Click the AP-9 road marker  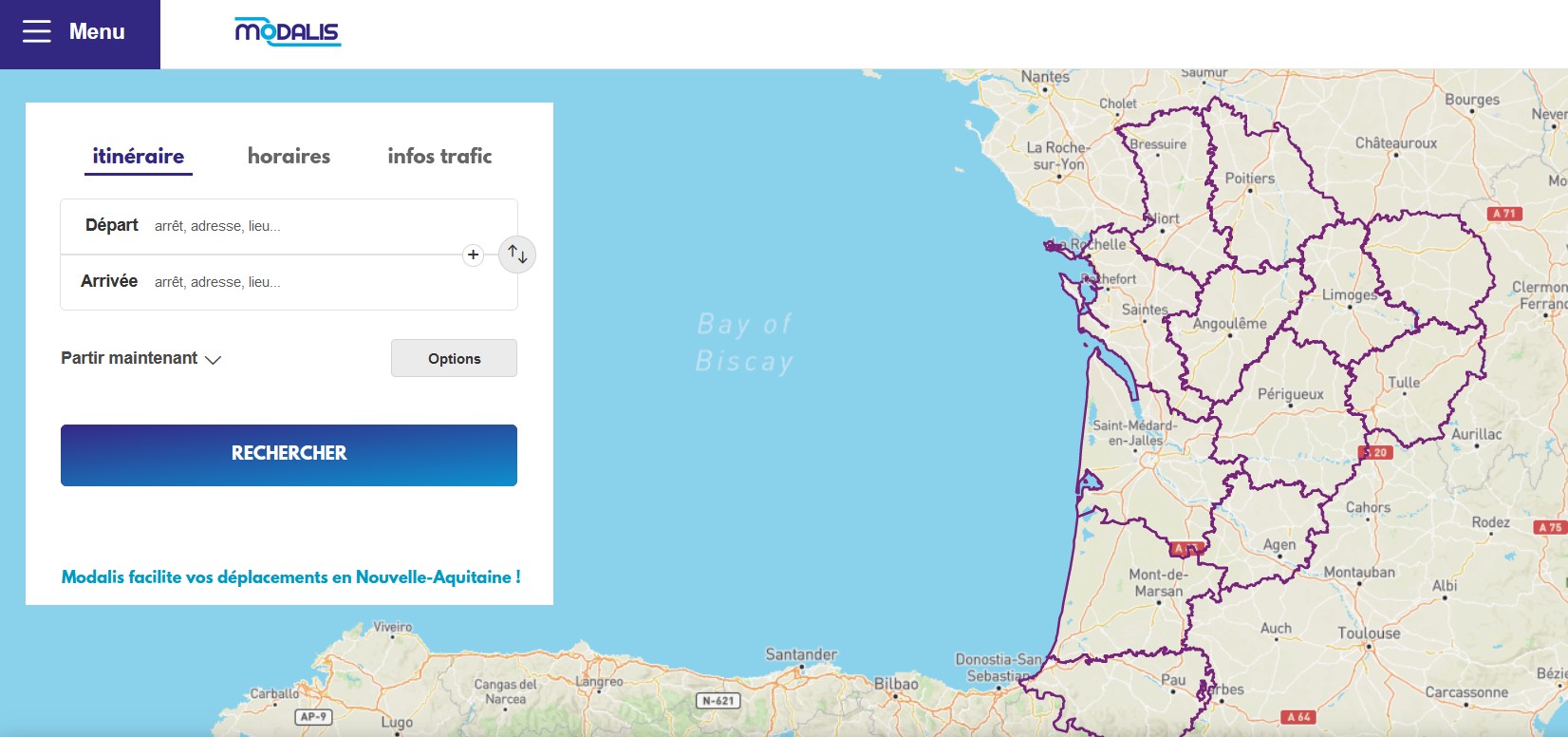[x=313, y=717]
